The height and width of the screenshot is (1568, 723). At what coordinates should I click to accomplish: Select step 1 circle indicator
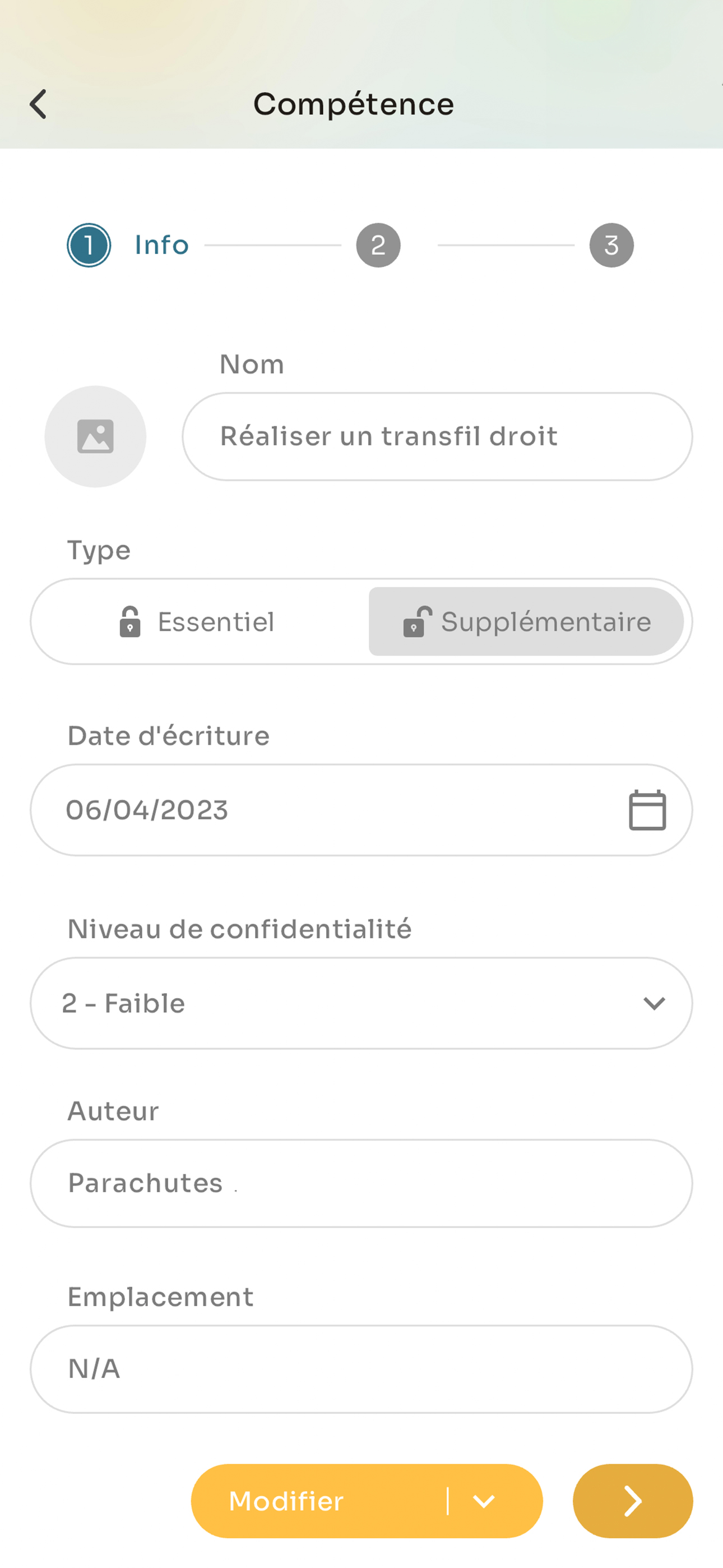point(89,245)
